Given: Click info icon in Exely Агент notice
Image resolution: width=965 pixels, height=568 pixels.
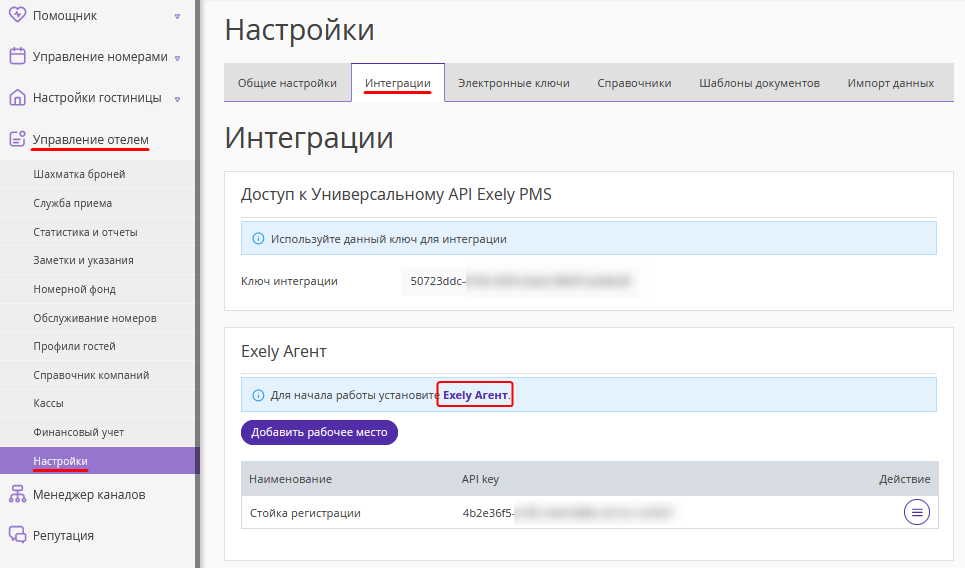Looking at the screenshot, I should pos(258,395).
